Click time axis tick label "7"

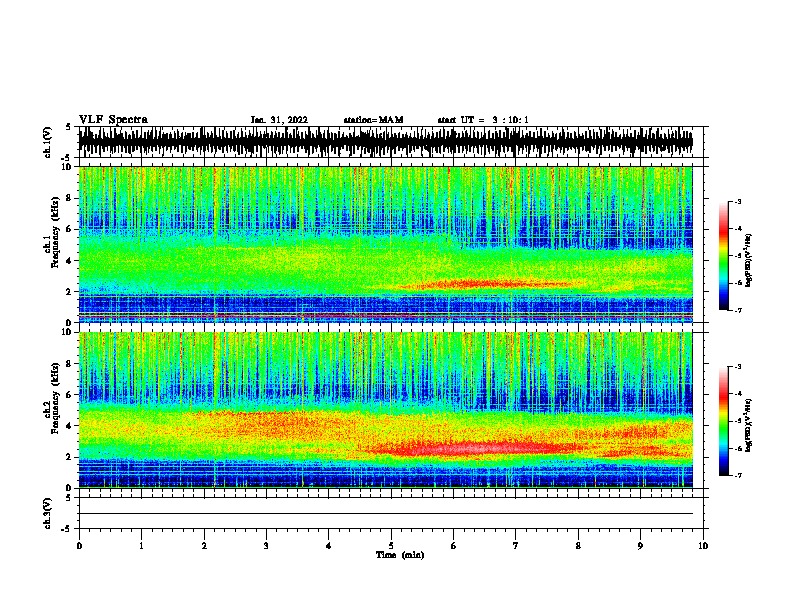[x=516, y=546]
